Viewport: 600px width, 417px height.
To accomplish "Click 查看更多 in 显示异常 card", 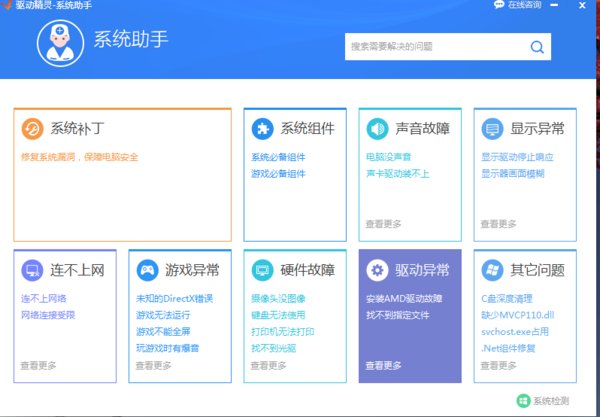I will coord(498,224).
